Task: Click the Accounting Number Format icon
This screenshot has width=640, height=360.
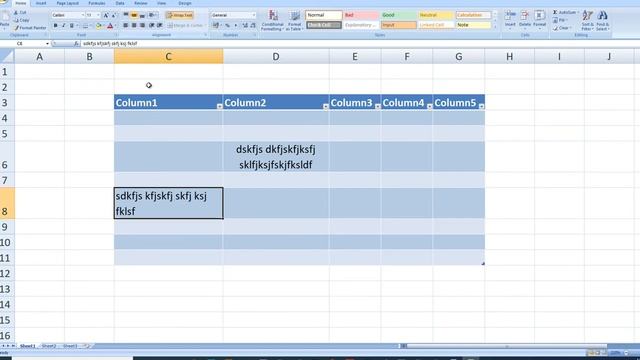Action: click(216, 25)
